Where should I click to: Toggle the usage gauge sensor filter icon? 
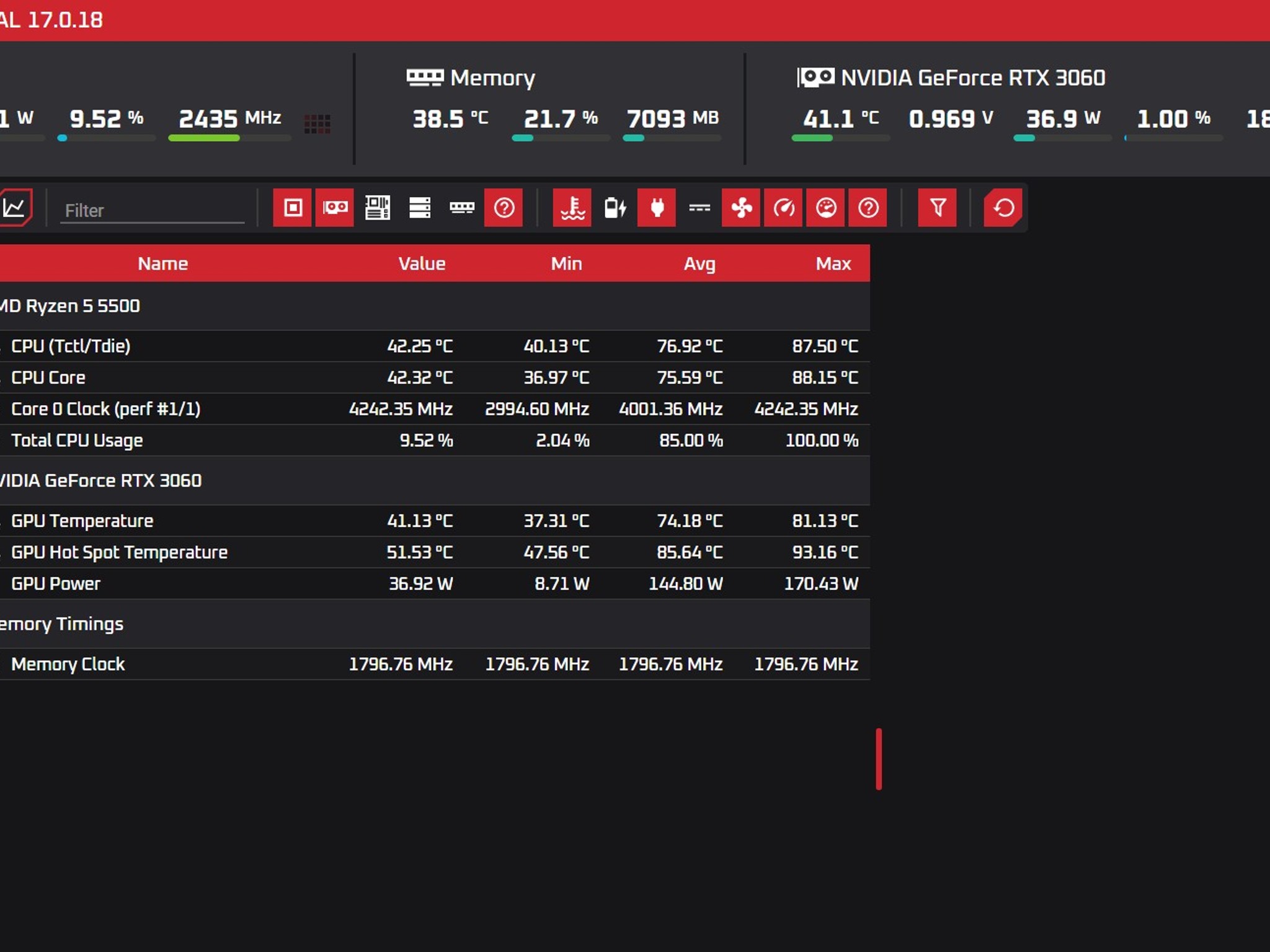(825, 208)
